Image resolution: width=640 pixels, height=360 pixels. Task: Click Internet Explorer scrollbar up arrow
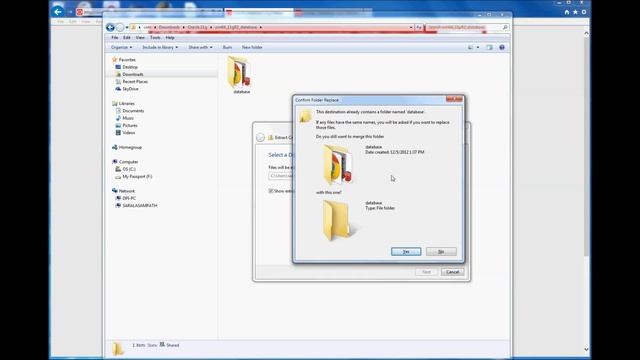587,33
